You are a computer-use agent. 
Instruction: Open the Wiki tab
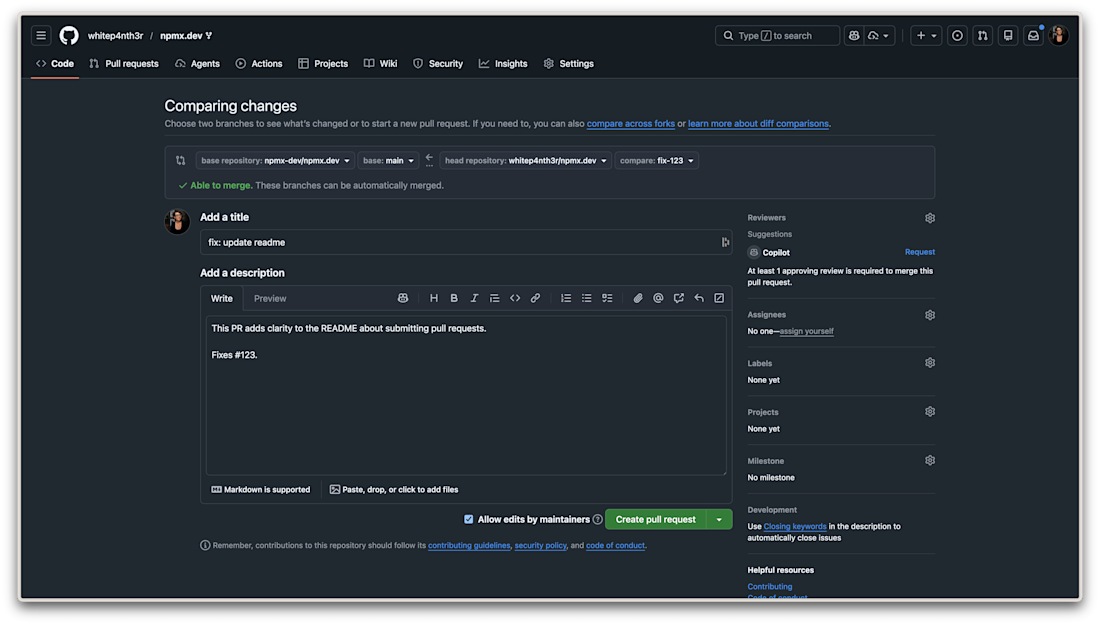click(x=380, y=63)
